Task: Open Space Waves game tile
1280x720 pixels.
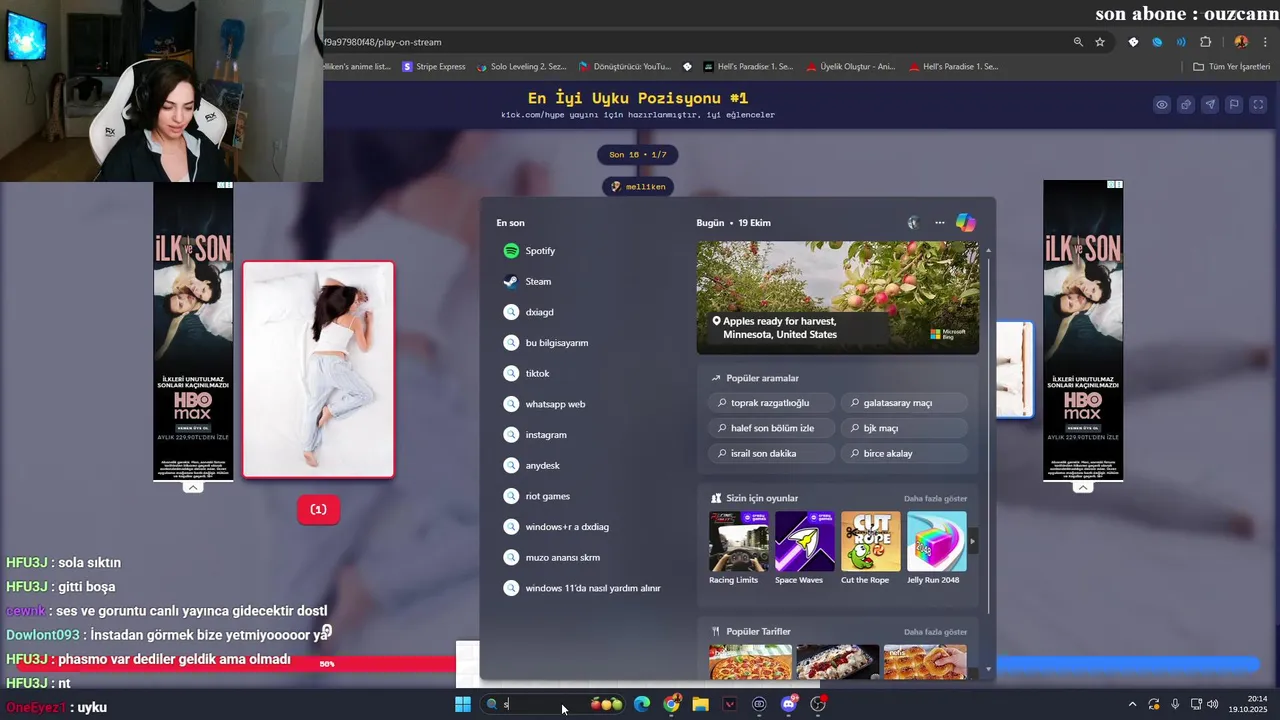Action: tap(804, 548)
